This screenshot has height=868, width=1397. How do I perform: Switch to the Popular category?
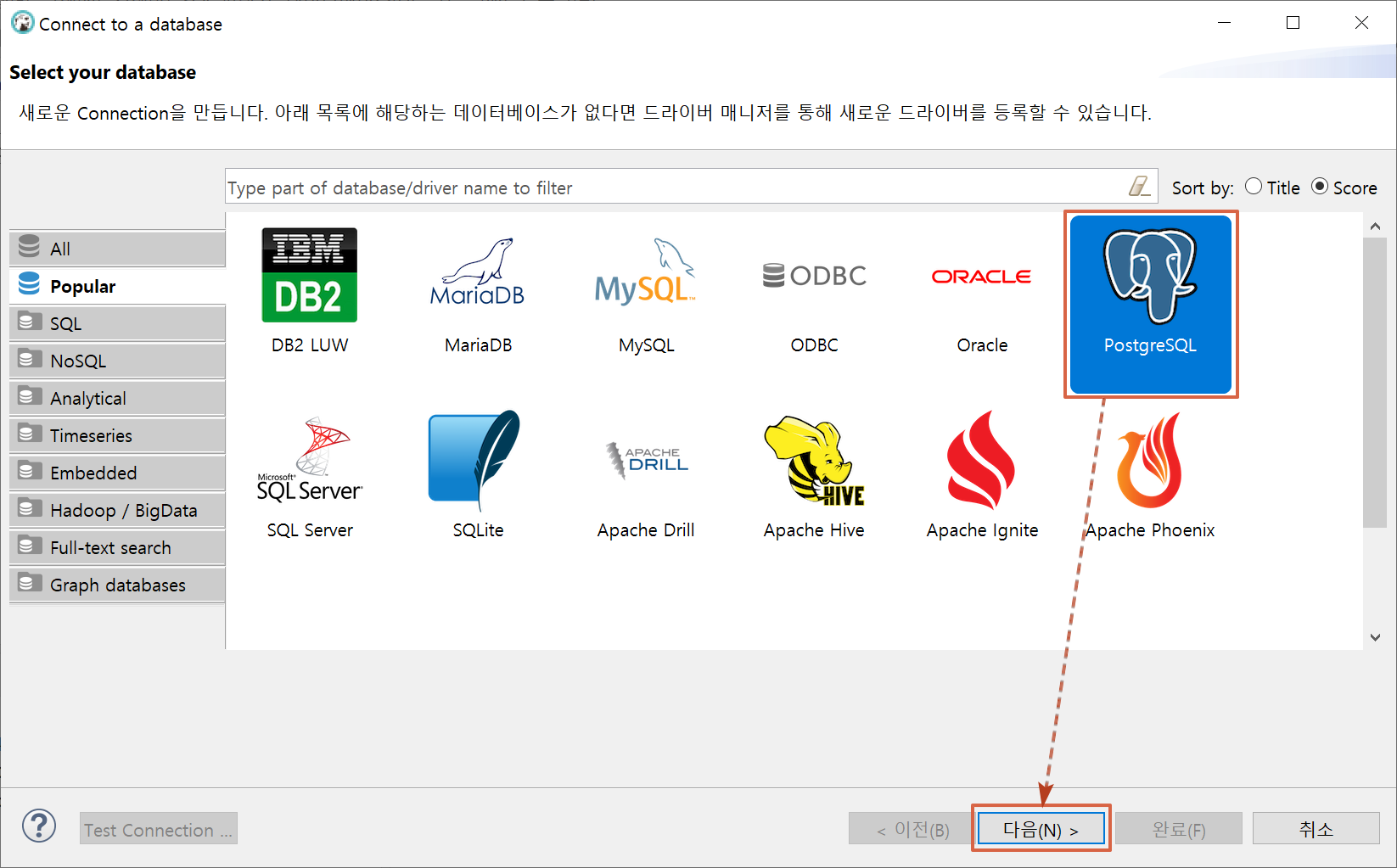[117, 286]
